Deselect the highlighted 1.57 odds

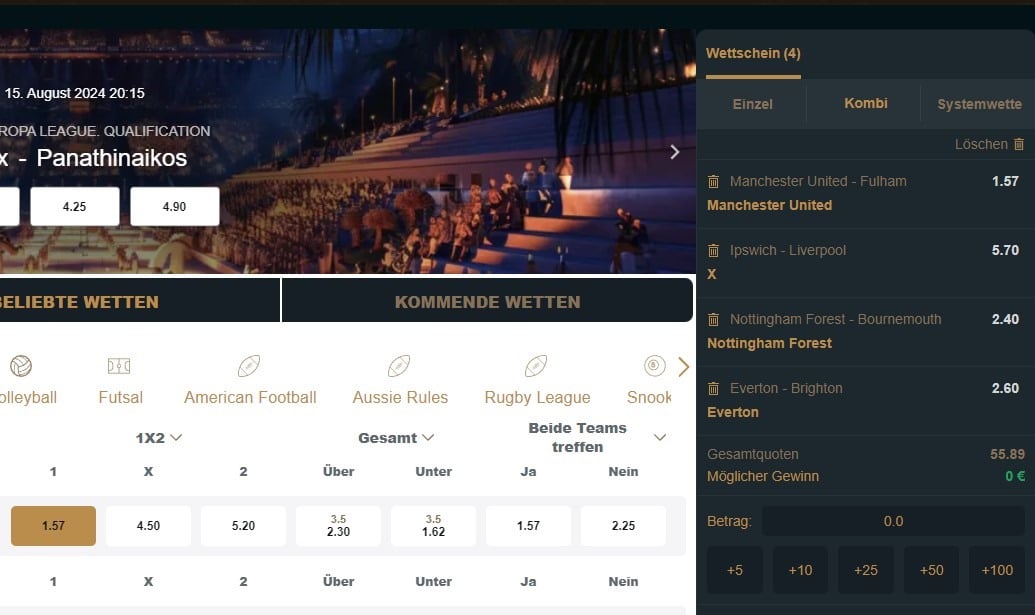point(53,525)
